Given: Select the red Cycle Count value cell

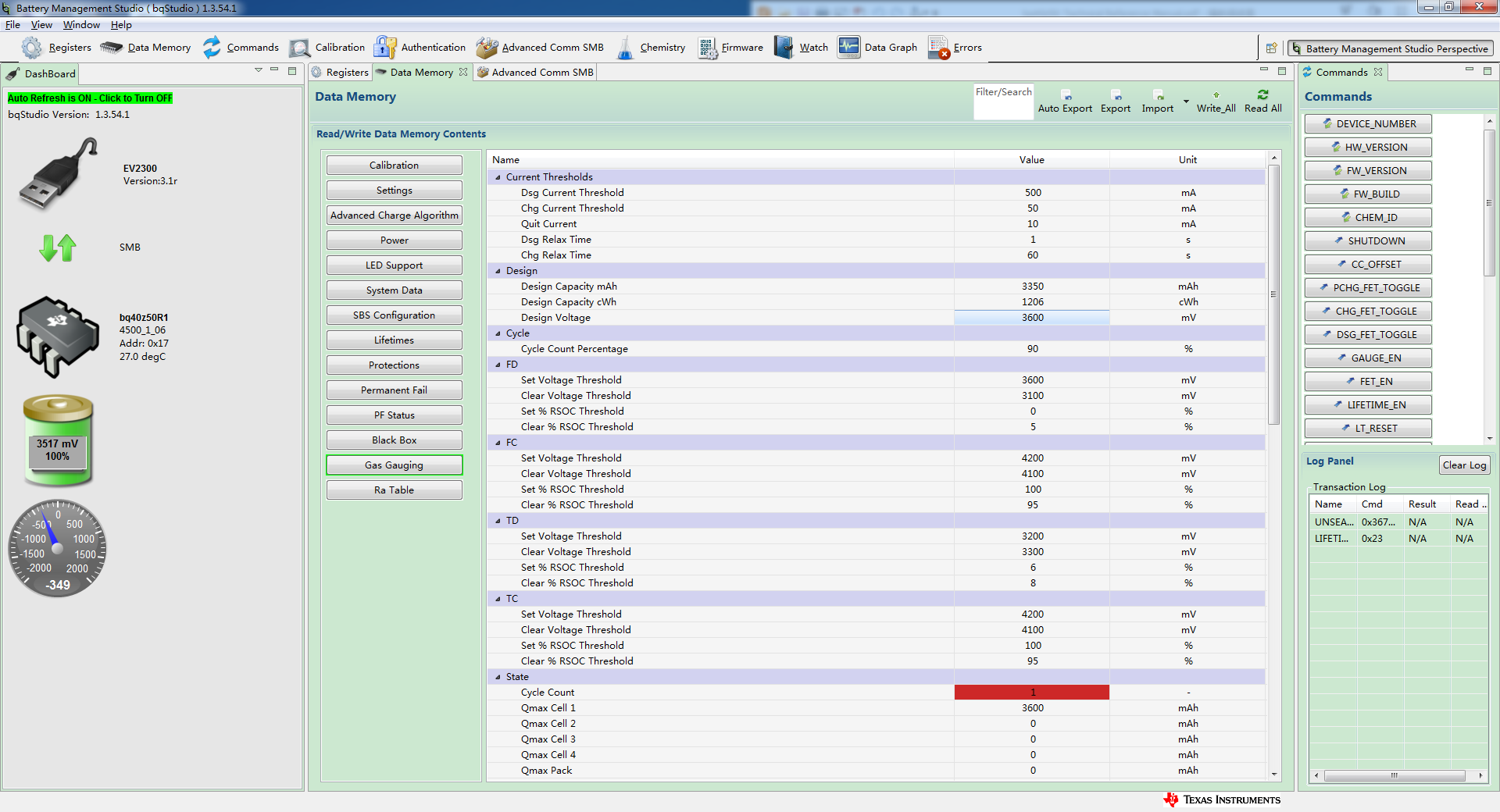Looking at the screenshot, I should 1032,693.
